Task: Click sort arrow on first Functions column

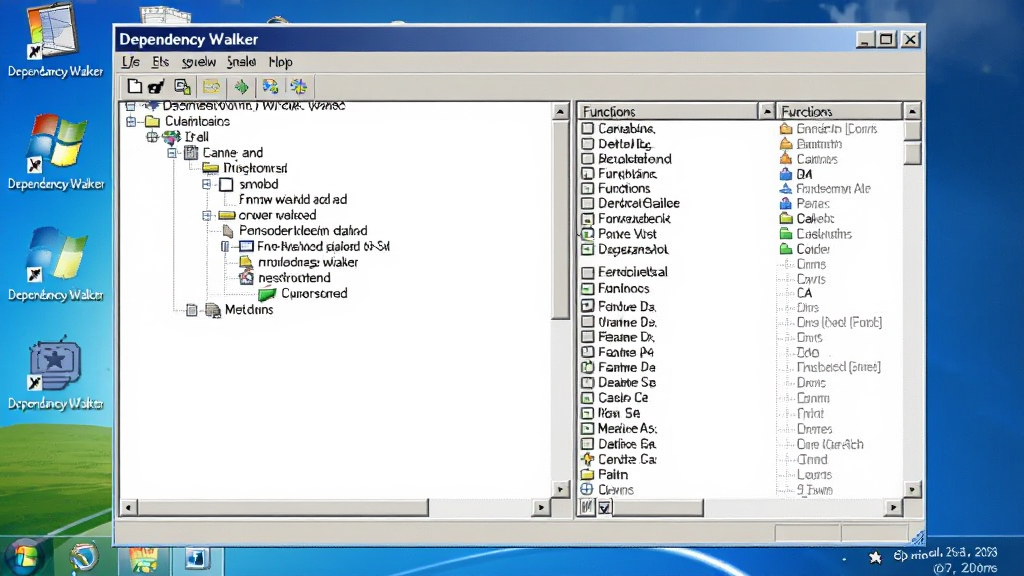Action: [767, 111]
